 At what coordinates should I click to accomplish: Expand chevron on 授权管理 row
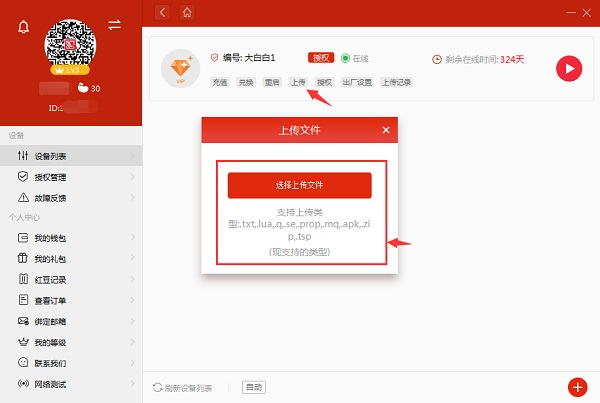pos(132,177)
